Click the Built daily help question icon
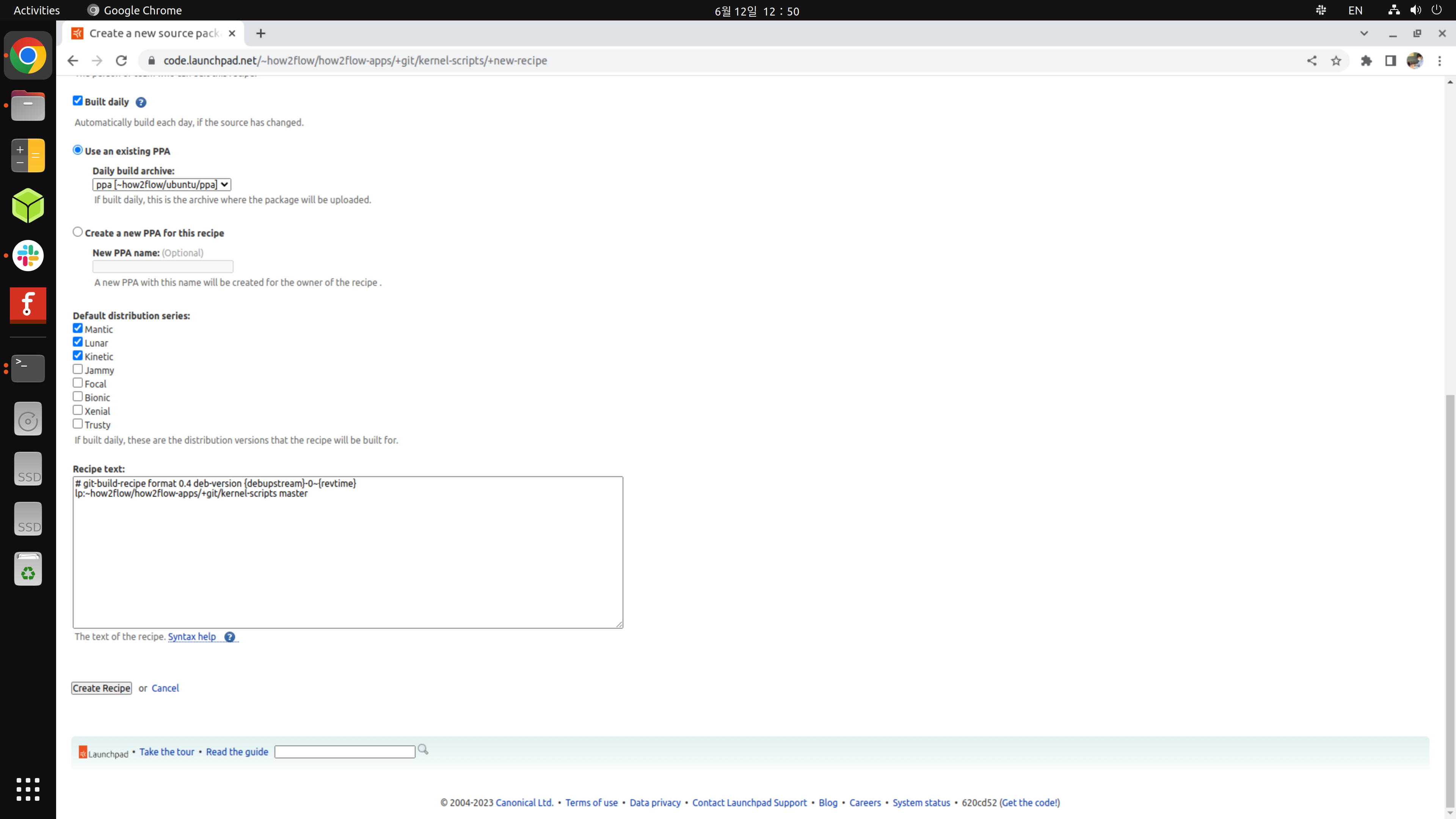 141,102
